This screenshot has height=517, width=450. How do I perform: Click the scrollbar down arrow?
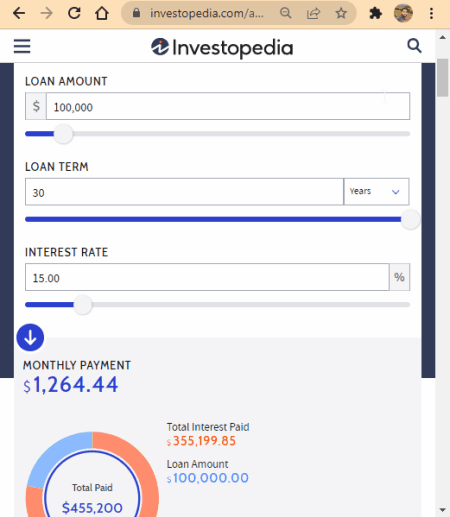pos(443,510)
